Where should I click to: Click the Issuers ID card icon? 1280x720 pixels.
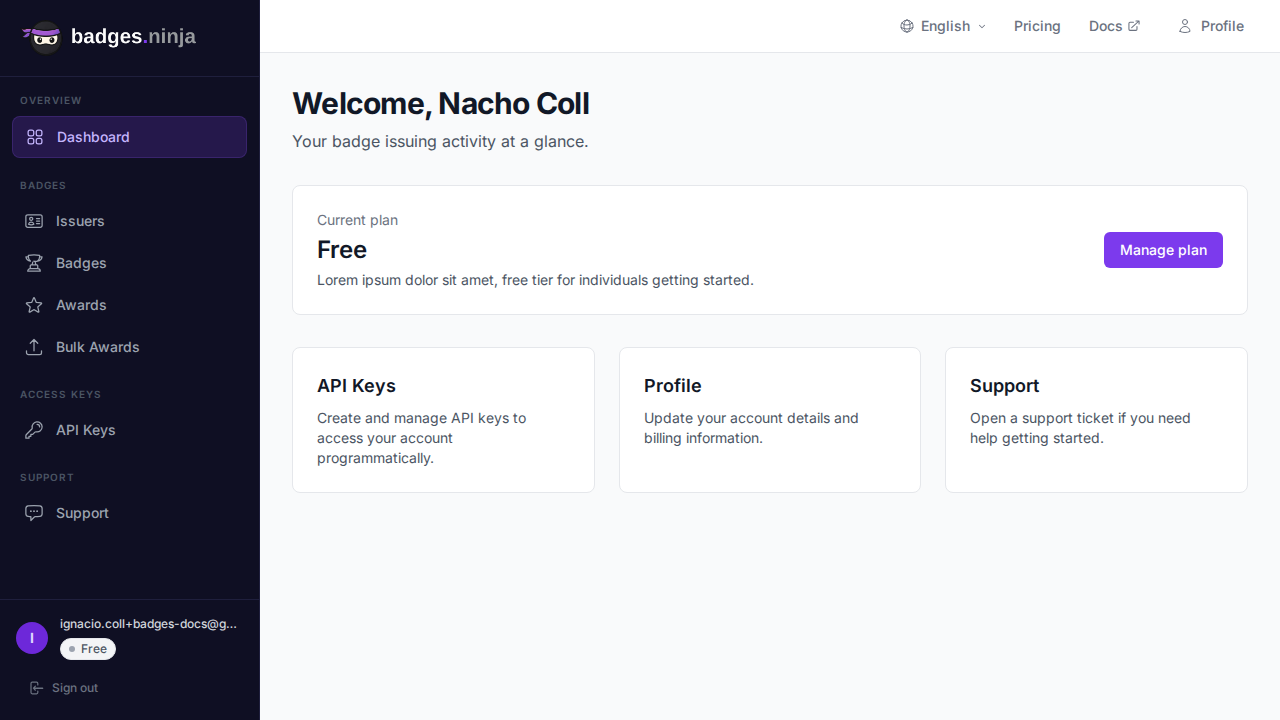(34, 221)
